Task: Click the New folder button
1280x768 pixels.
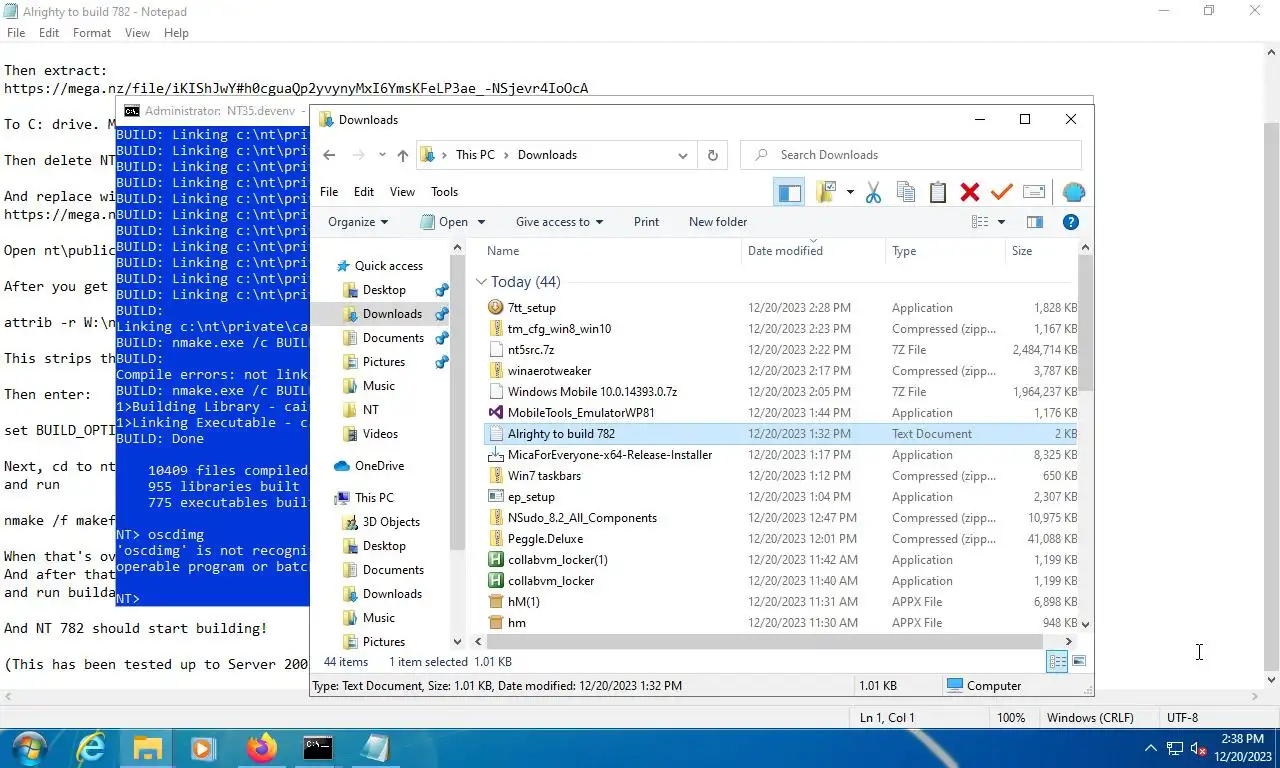Action: coord(718,222)
